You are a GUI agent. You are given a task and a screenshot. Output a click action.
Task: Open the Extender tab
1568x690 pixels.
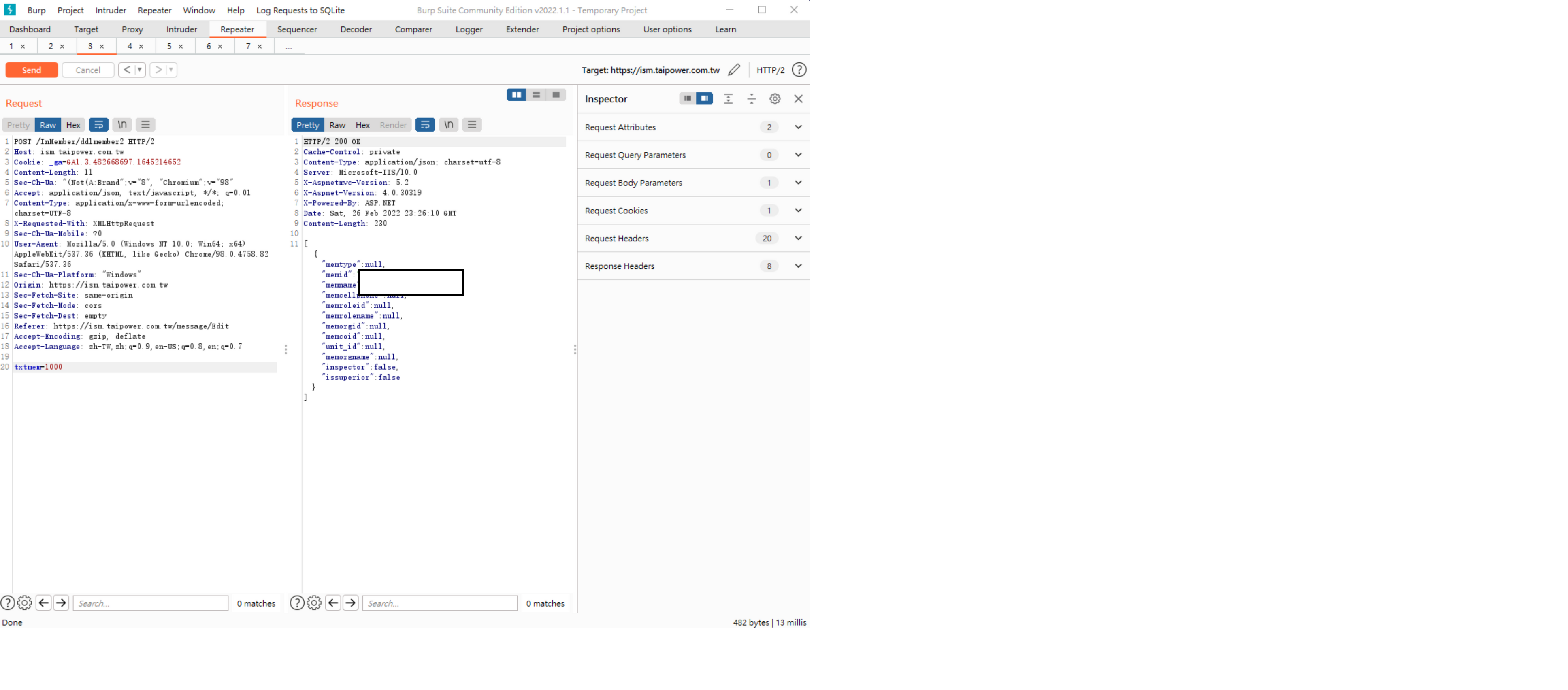pyautogui.click(x=522, y=29)
